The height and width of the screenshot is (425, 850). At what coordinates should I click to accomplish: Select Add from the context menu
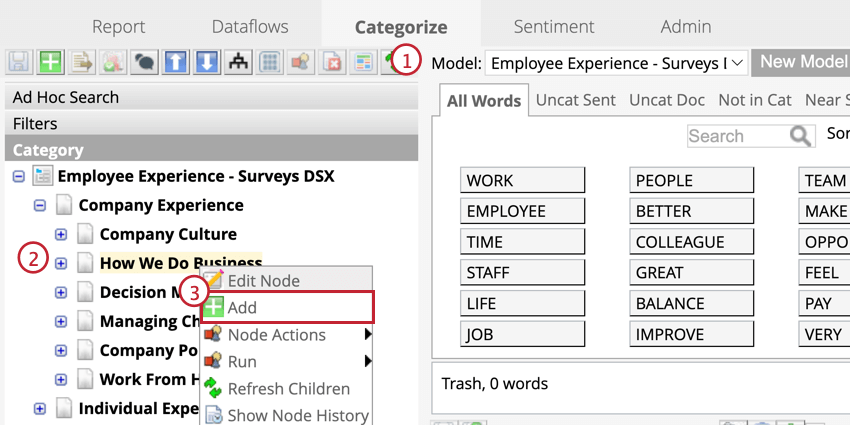[x=242, y=308]
